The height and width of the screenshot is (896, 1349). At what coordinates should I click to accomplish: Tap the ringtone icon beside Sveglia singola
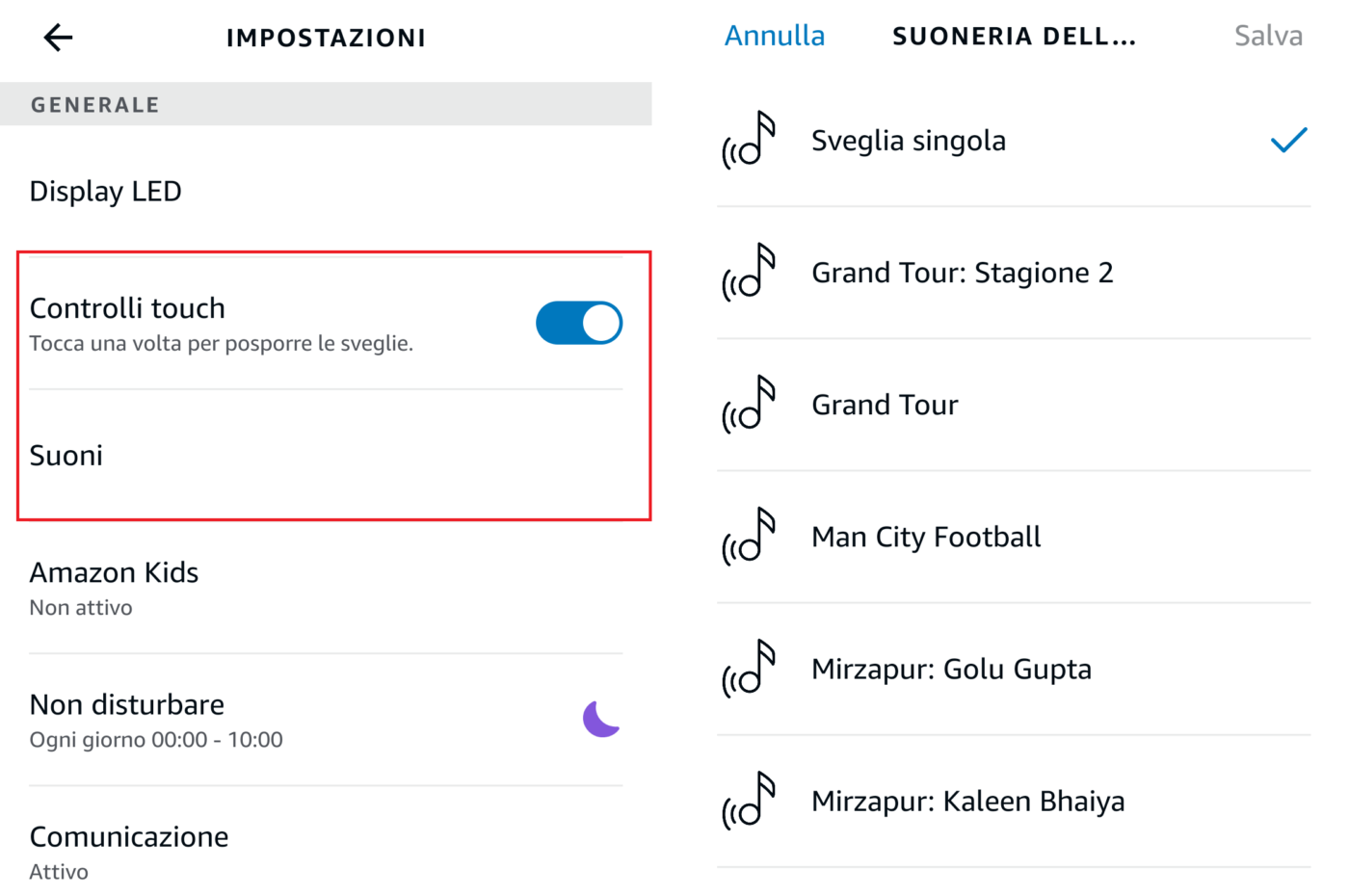[750, 141]
